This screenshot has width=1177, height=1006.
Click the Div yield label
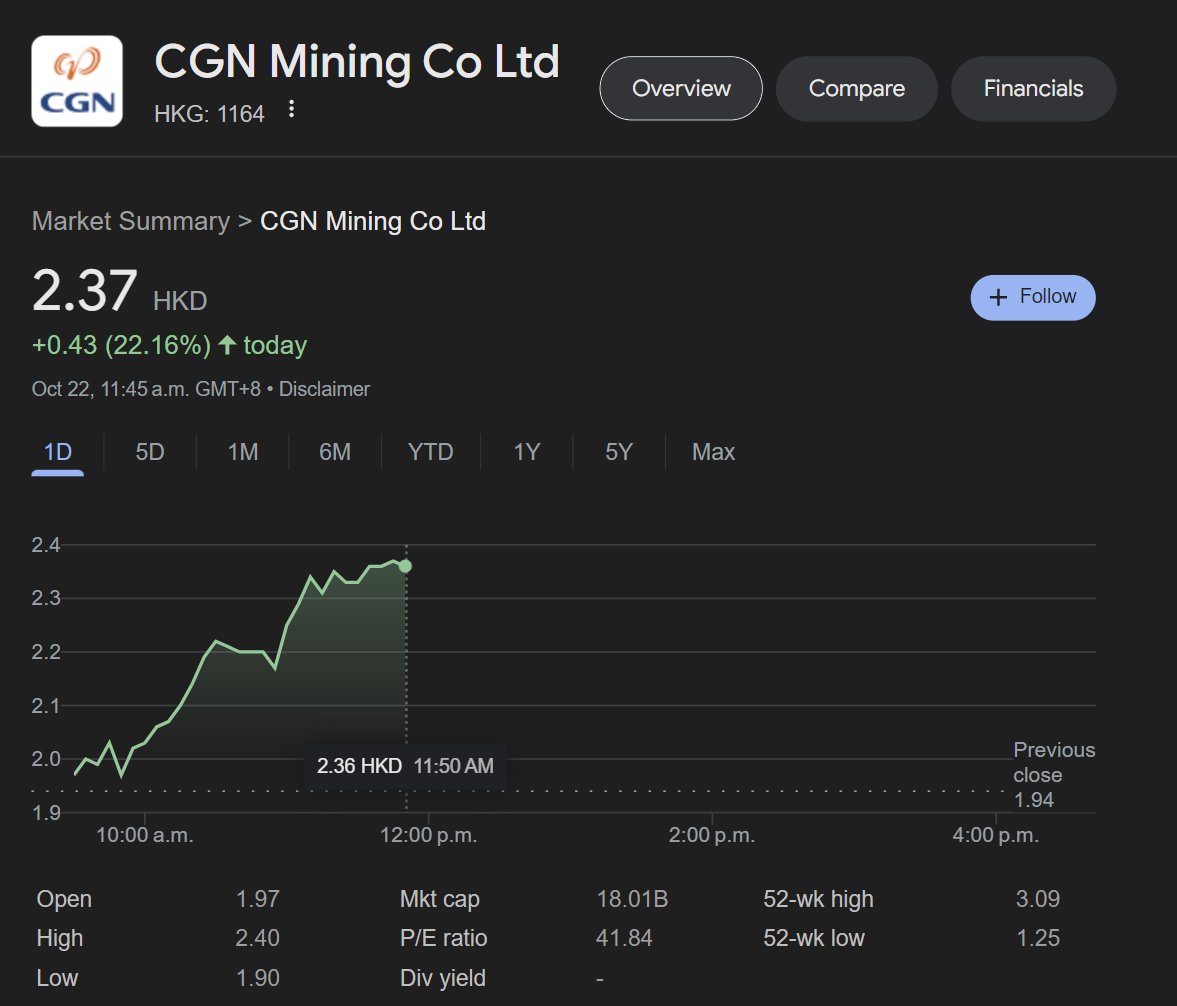pos(442,977)
